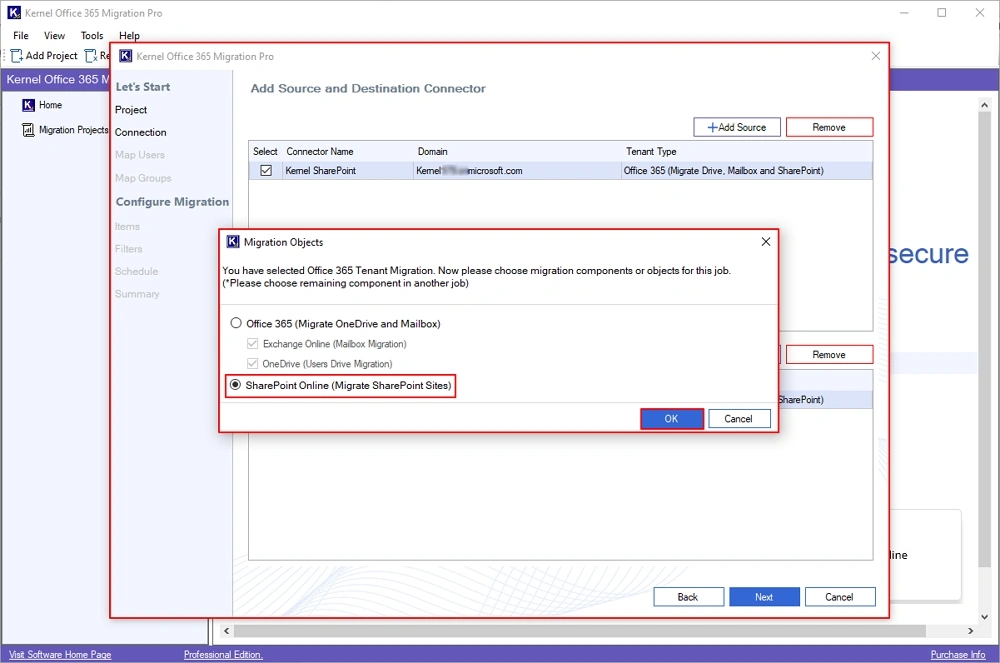
Task: Open the Purchase Info link
Action: (x=957, y=653)
